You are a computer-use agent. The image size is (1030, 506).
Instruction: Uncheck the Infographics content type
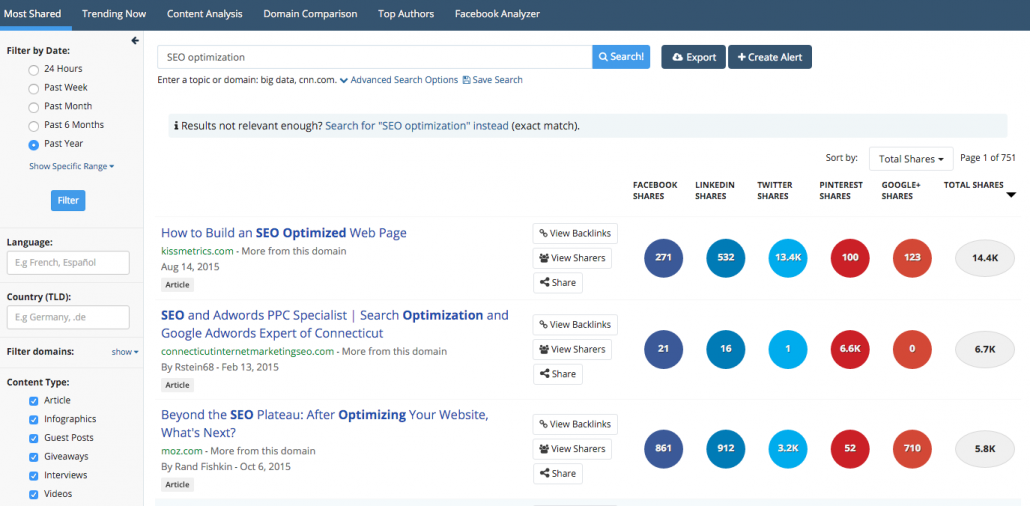click(x=34, y=419)
